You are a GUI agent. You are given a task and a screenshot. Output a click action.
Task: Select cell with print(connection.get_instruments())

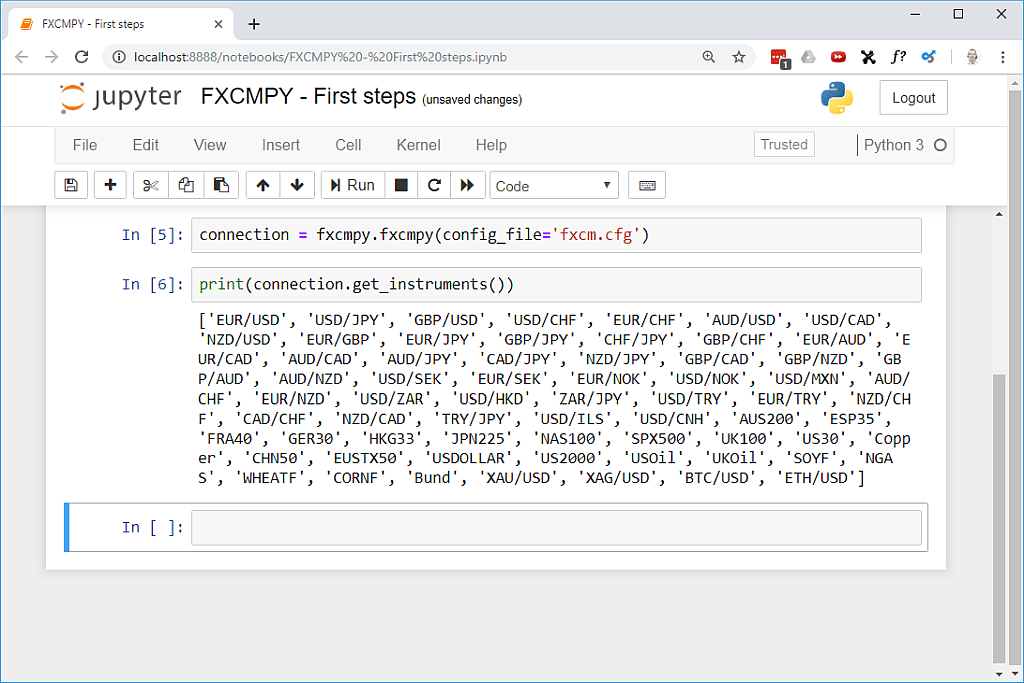point(556,285)
